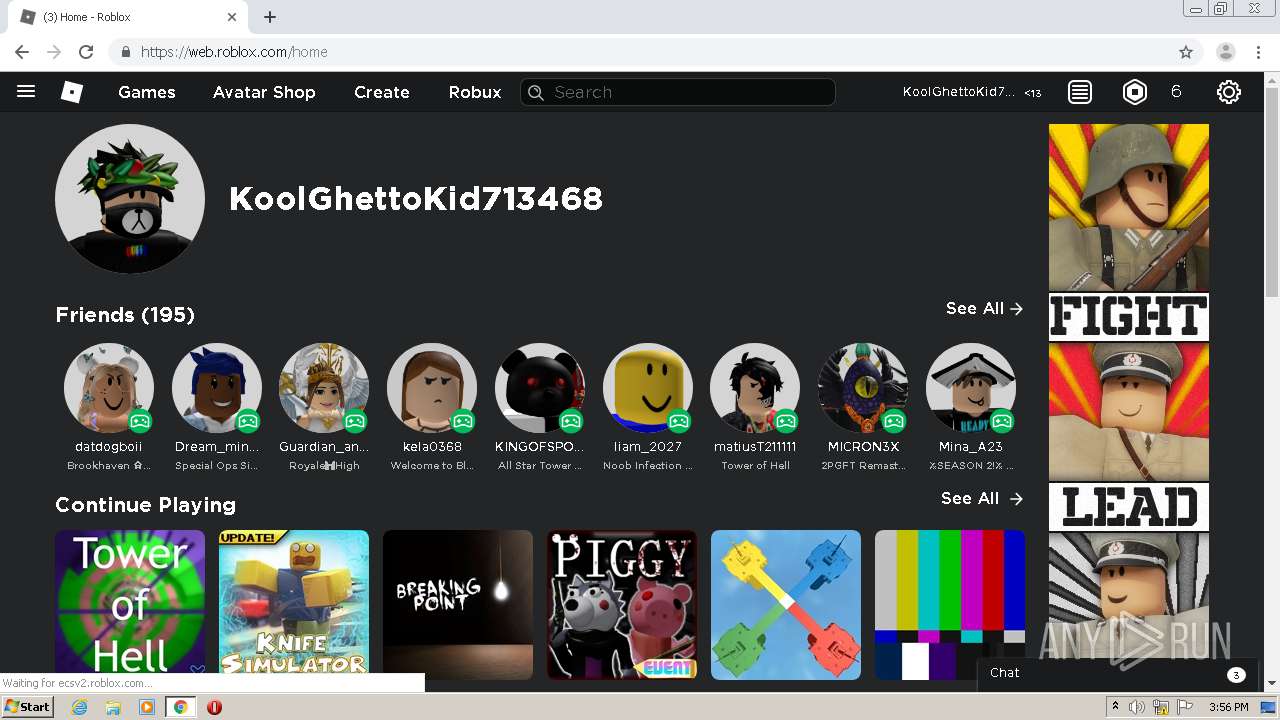The height and width of the screenshot is (720, 1280).
Task: Open the Windows Start menu
Action: pos(28,707)
